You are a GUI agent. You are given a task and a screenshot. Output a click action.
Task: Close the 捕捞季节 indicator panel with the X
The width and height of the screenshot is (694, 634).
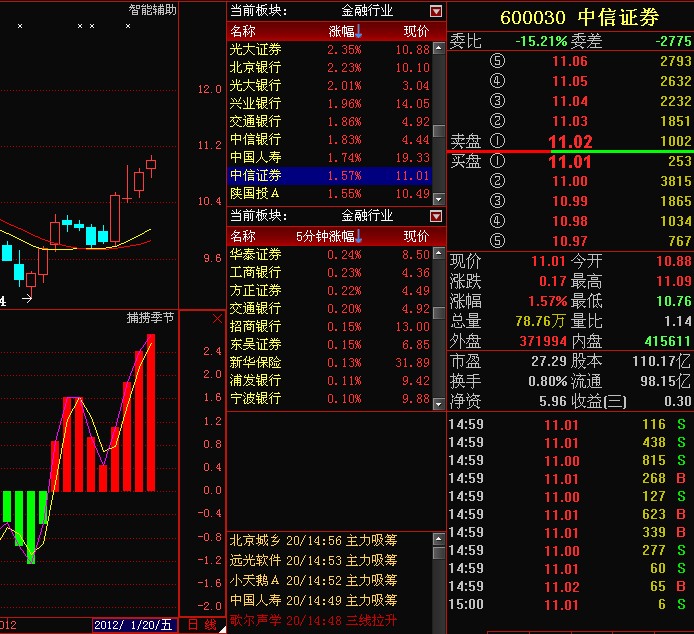point(217,319)
